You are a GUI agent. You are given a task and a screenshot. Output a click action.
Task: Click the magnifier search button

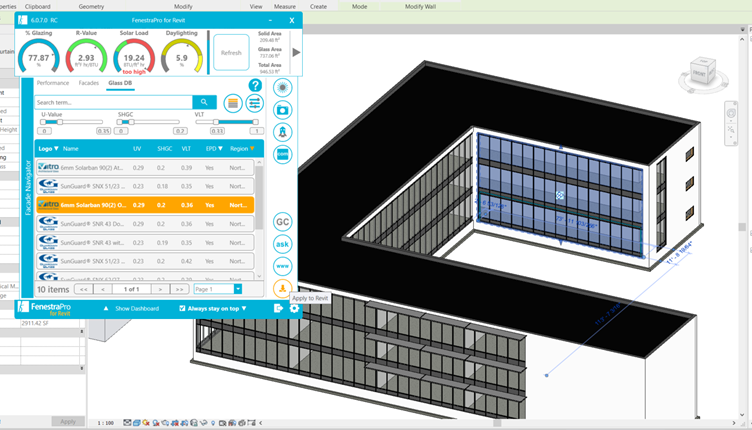pyautogui.click(x=204, y=102)
